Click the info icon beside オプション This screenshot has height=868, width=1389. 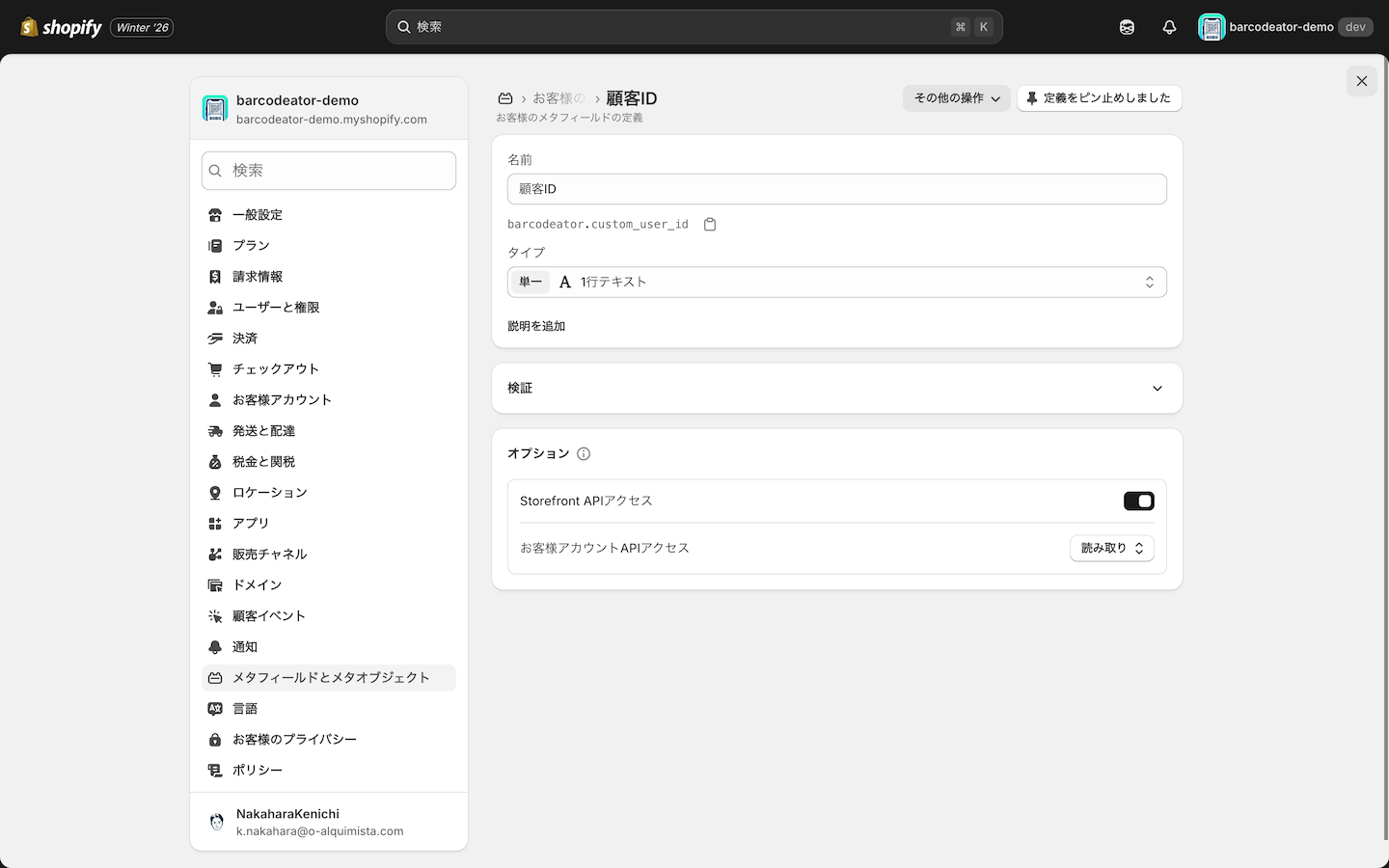583,452
